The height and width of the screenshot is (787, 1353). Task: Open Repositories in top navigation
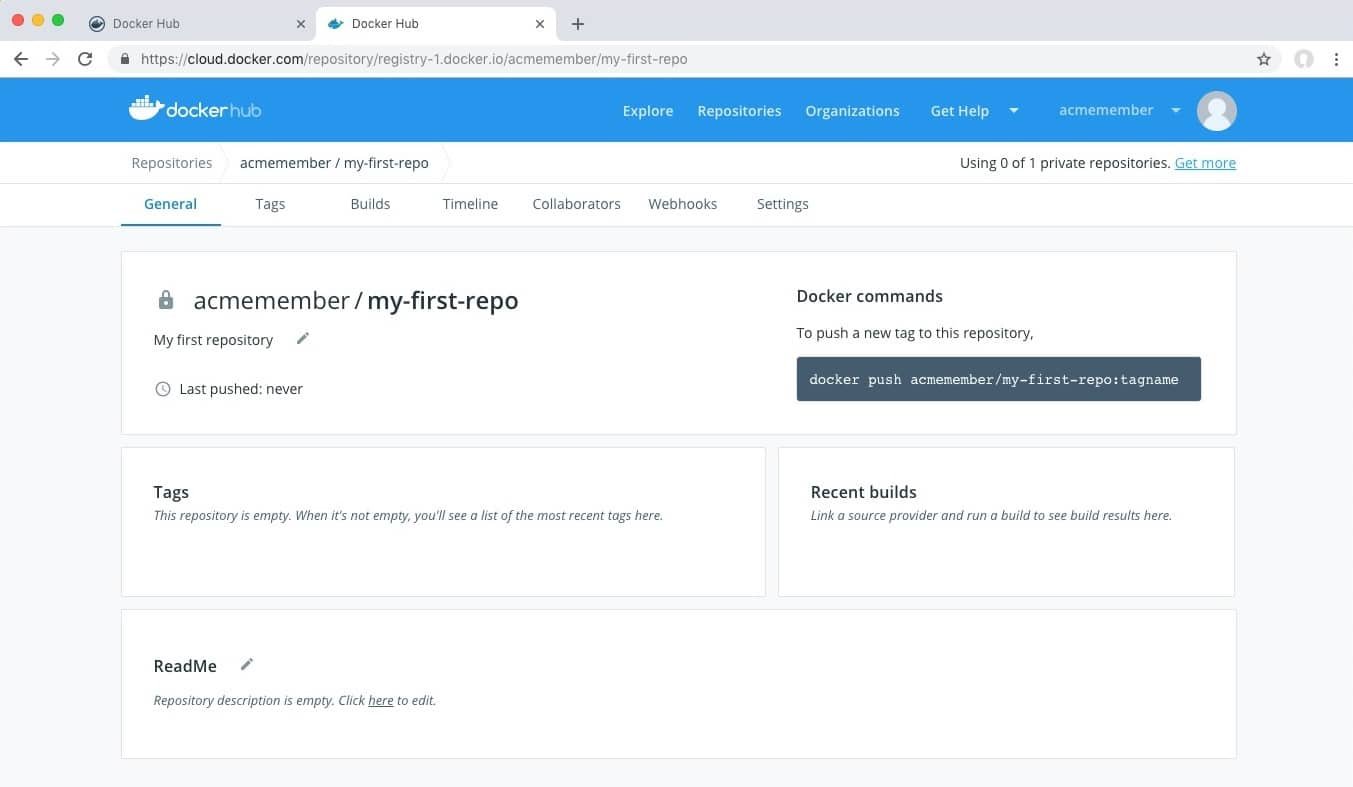(739, 111)
